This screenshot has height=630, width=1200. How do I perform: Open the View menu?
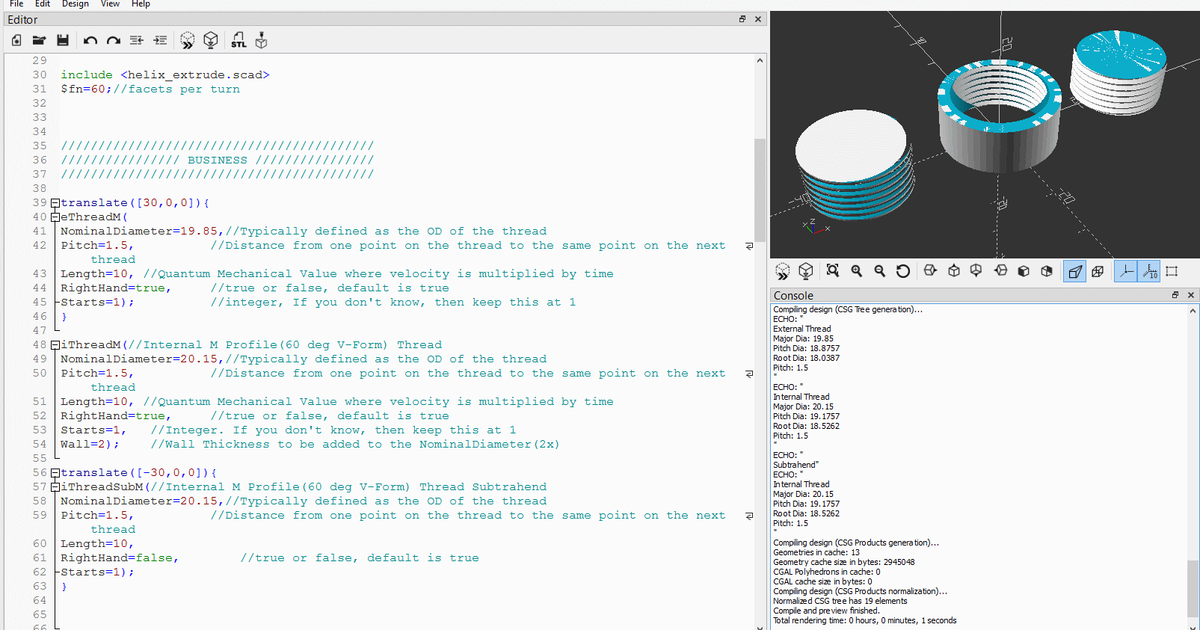tap(110, 4)
